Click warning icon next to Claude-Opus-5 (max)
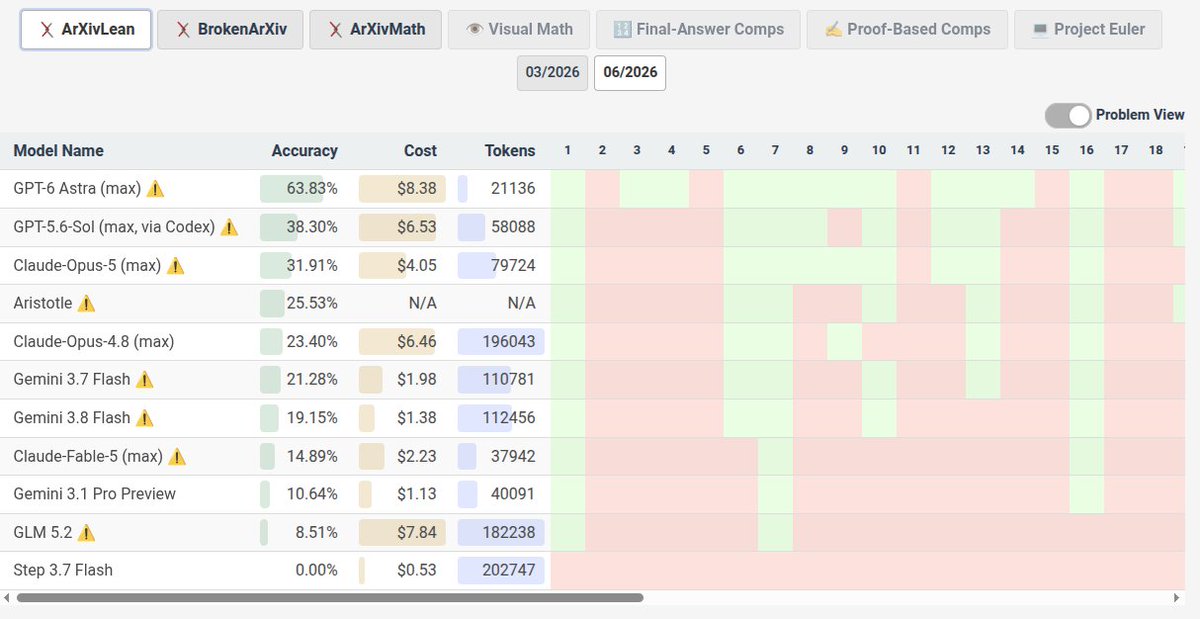 176,265
